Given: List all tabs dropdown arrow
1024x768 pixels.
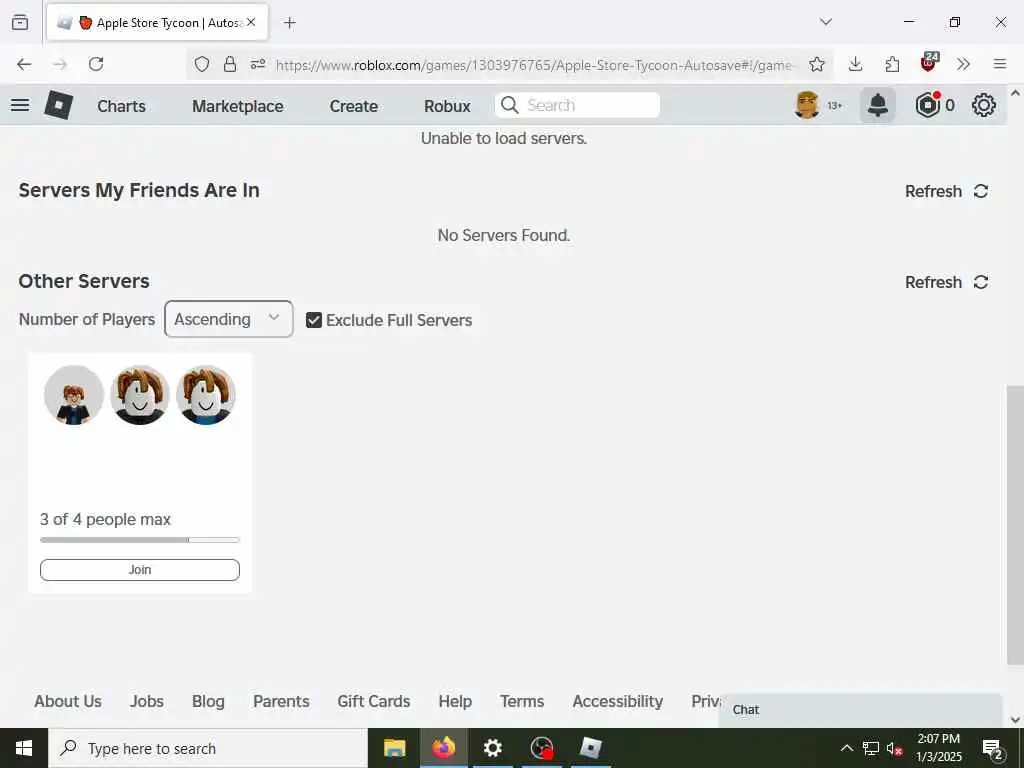Looking at the screenshot, I should point(826,22).
